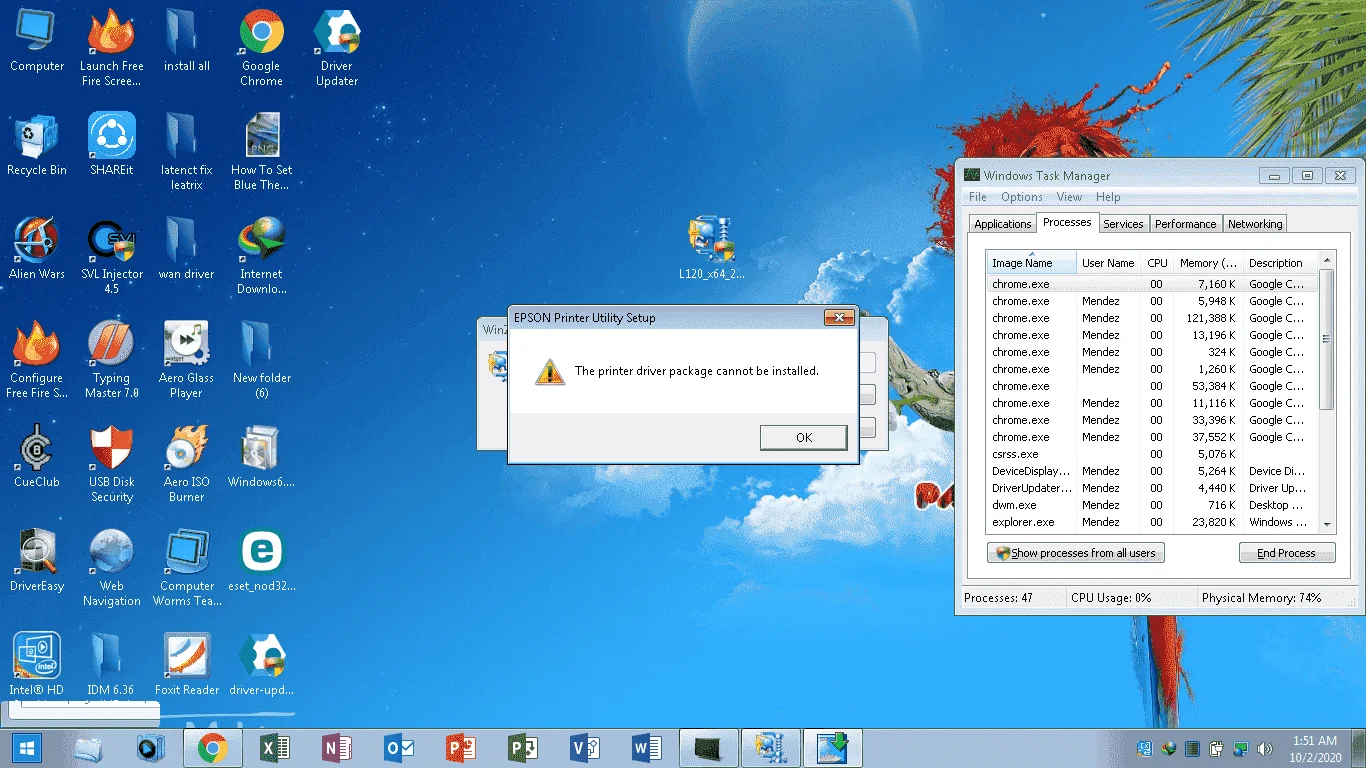Open the Driver Updater desktop icon
This screenshot has height=768, width=1366.
coord(337,47)
